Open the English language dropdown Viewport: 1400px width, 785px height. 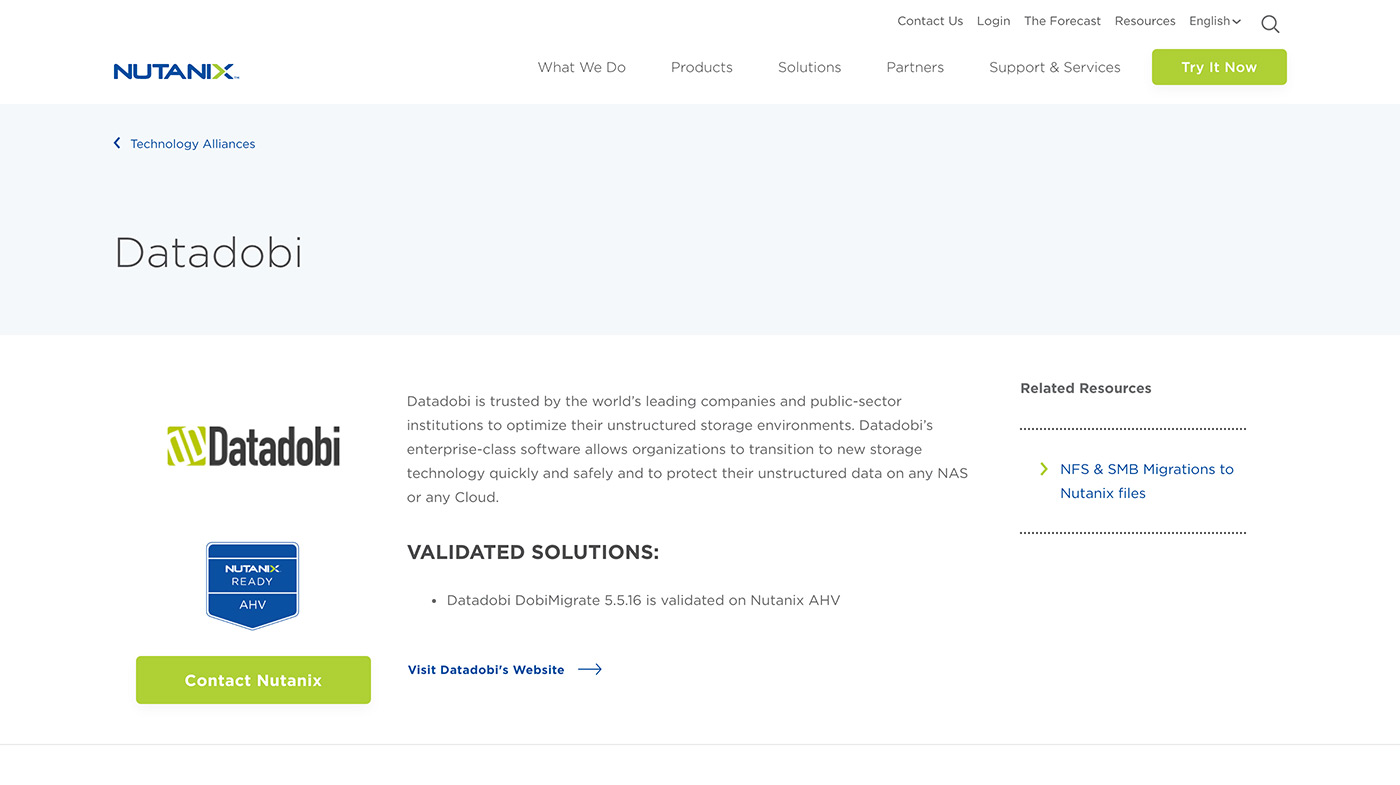(x=1214, y=21)
